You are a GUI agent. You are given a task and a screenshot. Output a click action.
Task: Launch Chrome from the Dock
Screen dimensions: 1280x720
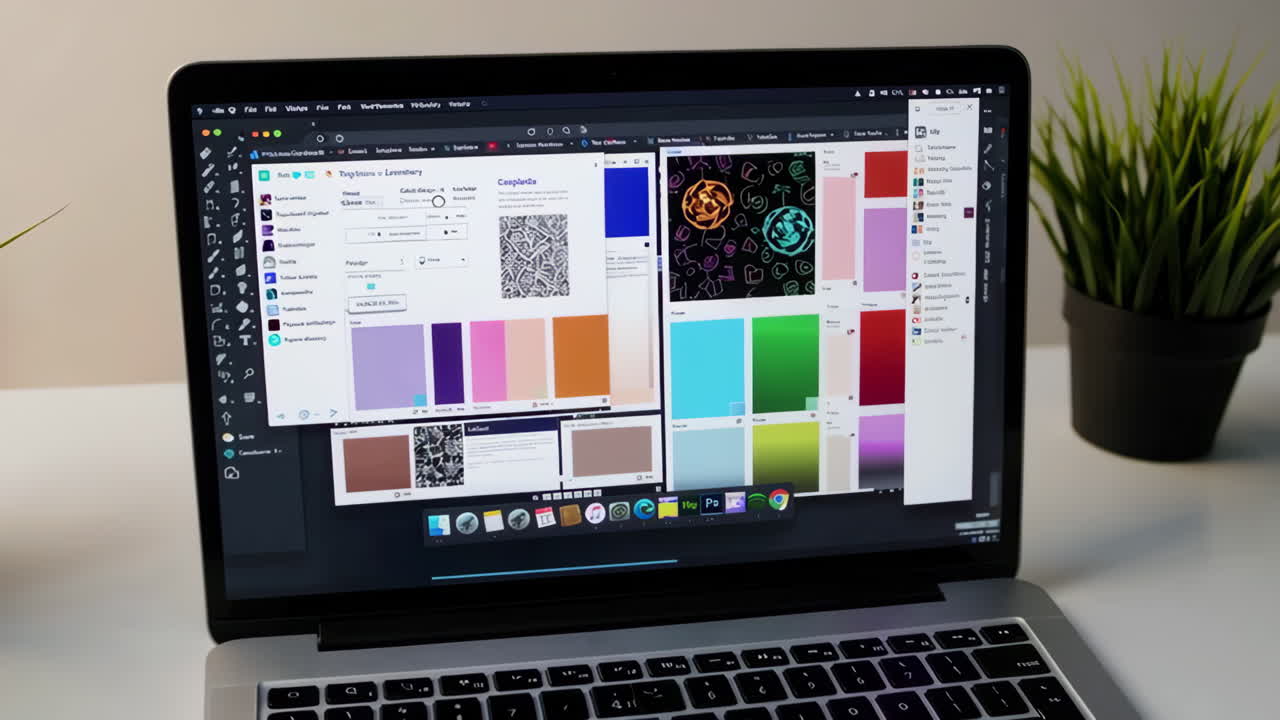coord(779,500)
